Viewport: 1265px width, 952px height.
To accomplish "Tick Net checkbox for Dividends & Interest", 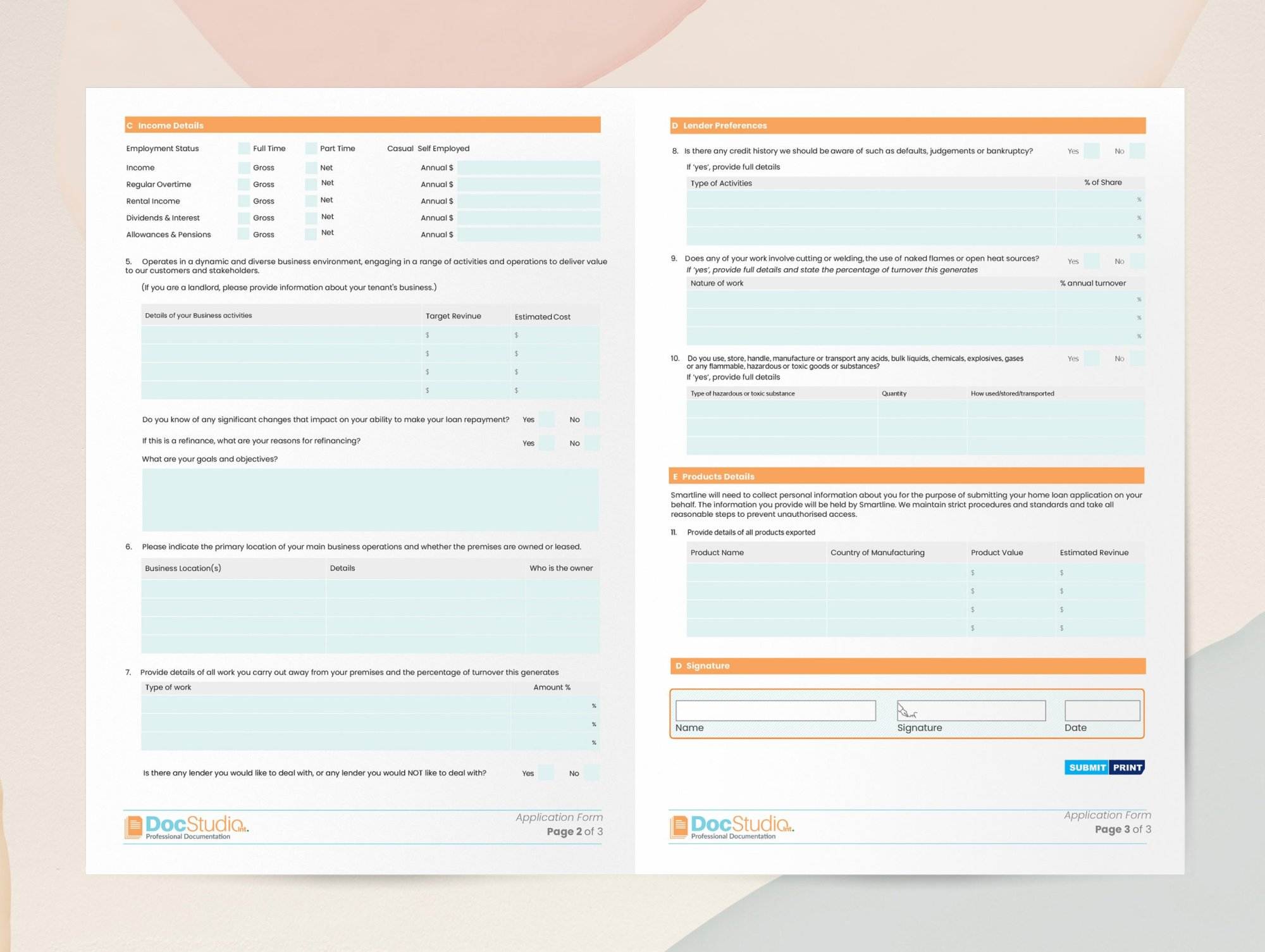I will [x=311, y=218].
